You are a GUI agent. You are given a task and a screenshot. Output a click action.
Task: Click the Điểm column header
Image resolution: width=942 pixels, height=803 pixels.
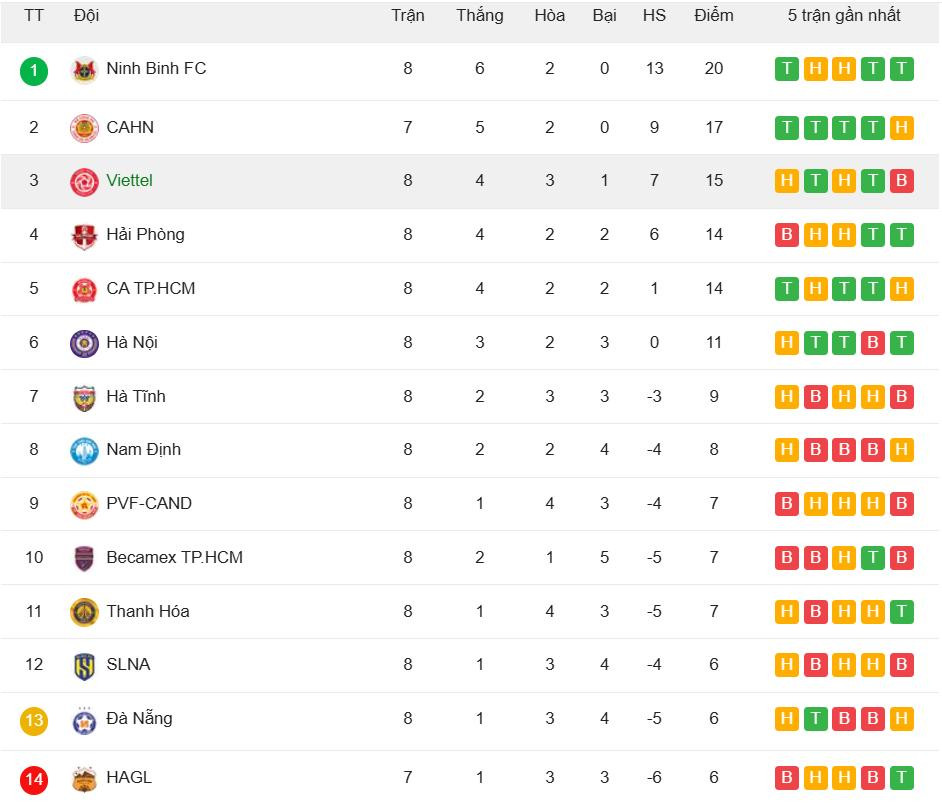click(x=714, y=16)
